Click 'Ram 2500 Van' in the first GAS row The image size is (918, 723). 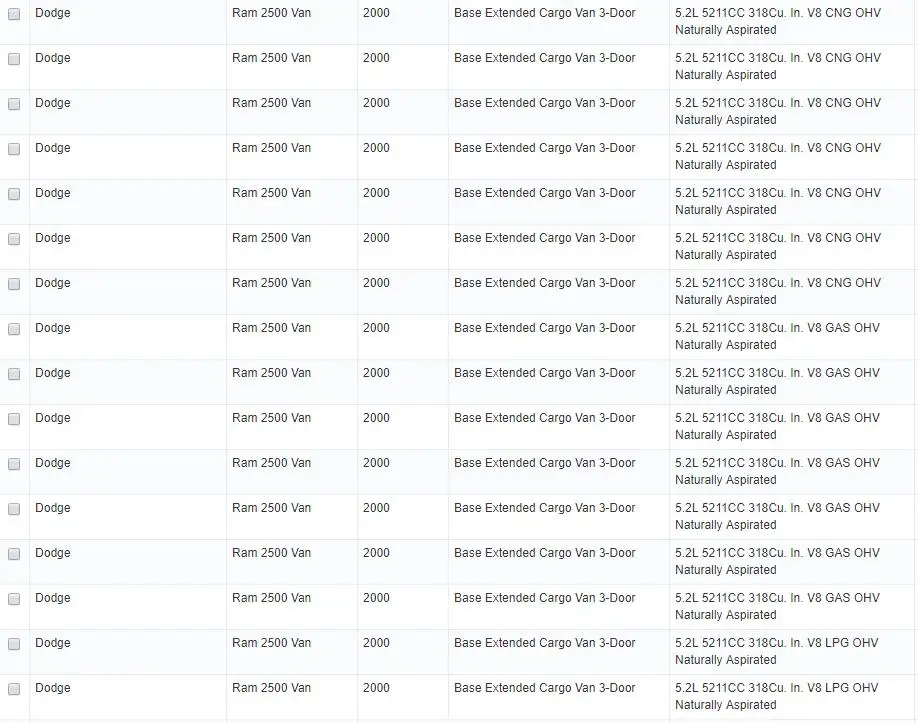[x=272, y=328]
